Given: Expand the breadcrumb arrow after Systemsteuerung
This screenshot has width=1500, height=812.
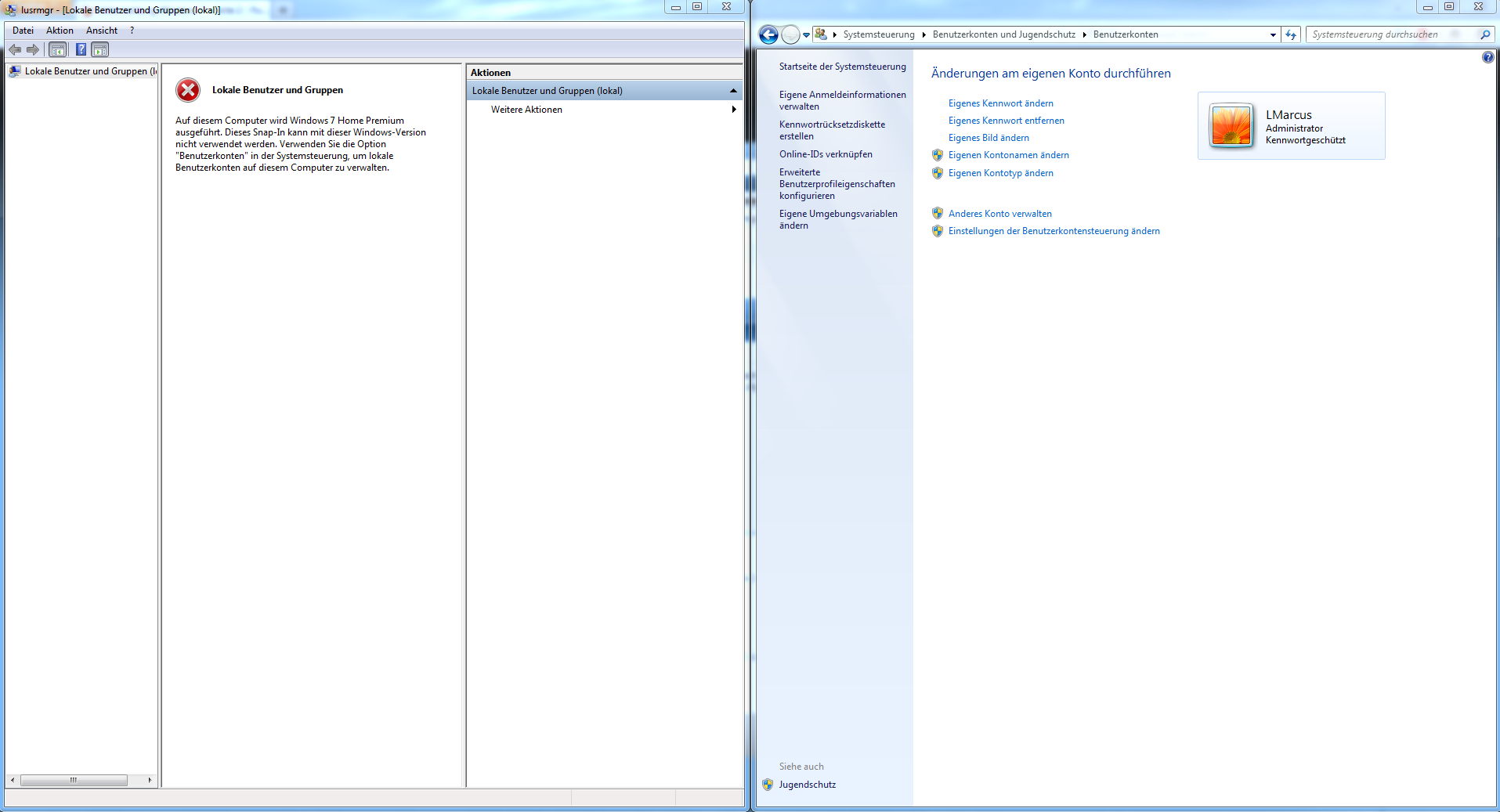Looking at the screenshot, I should 924,34.
